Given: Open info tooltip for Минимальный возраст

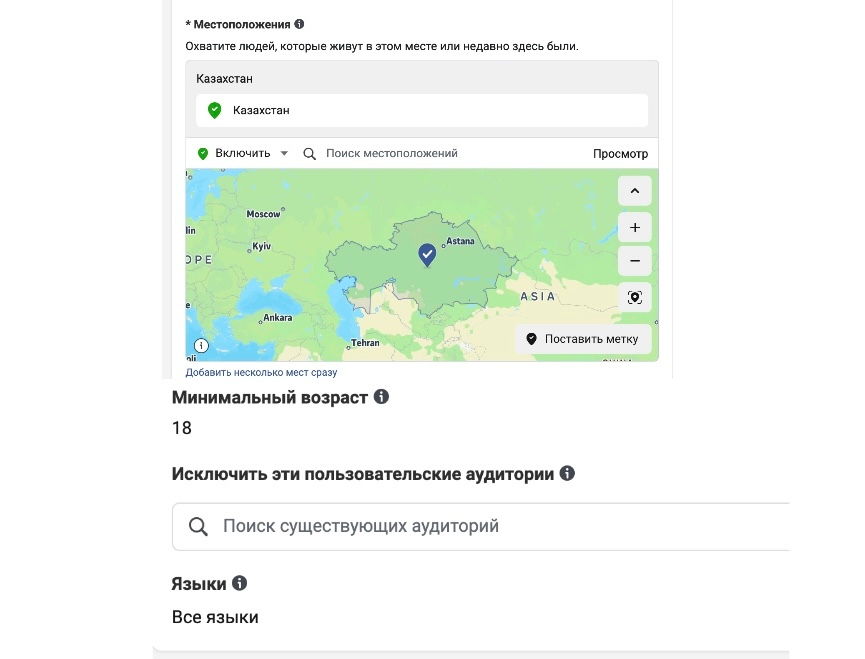Looking at the screenshot, I should point(380,397).
